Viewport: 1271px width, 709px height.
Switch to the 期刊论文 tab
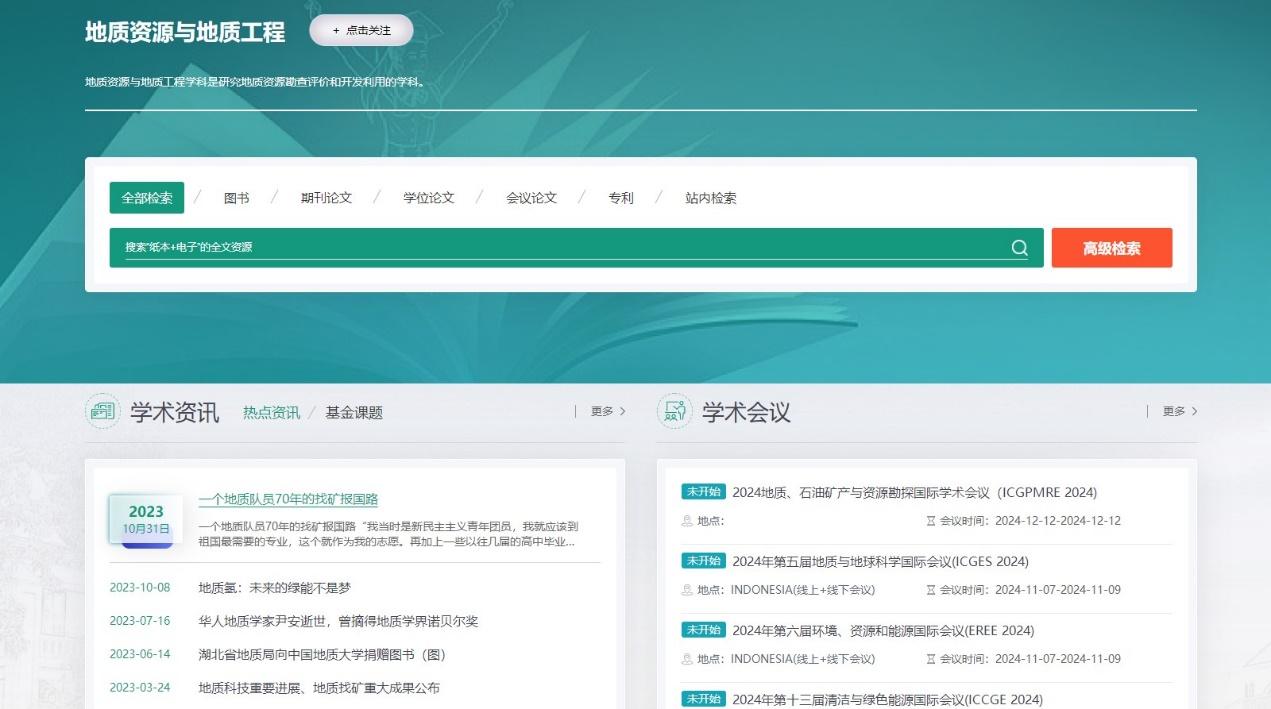coord(326,198)
